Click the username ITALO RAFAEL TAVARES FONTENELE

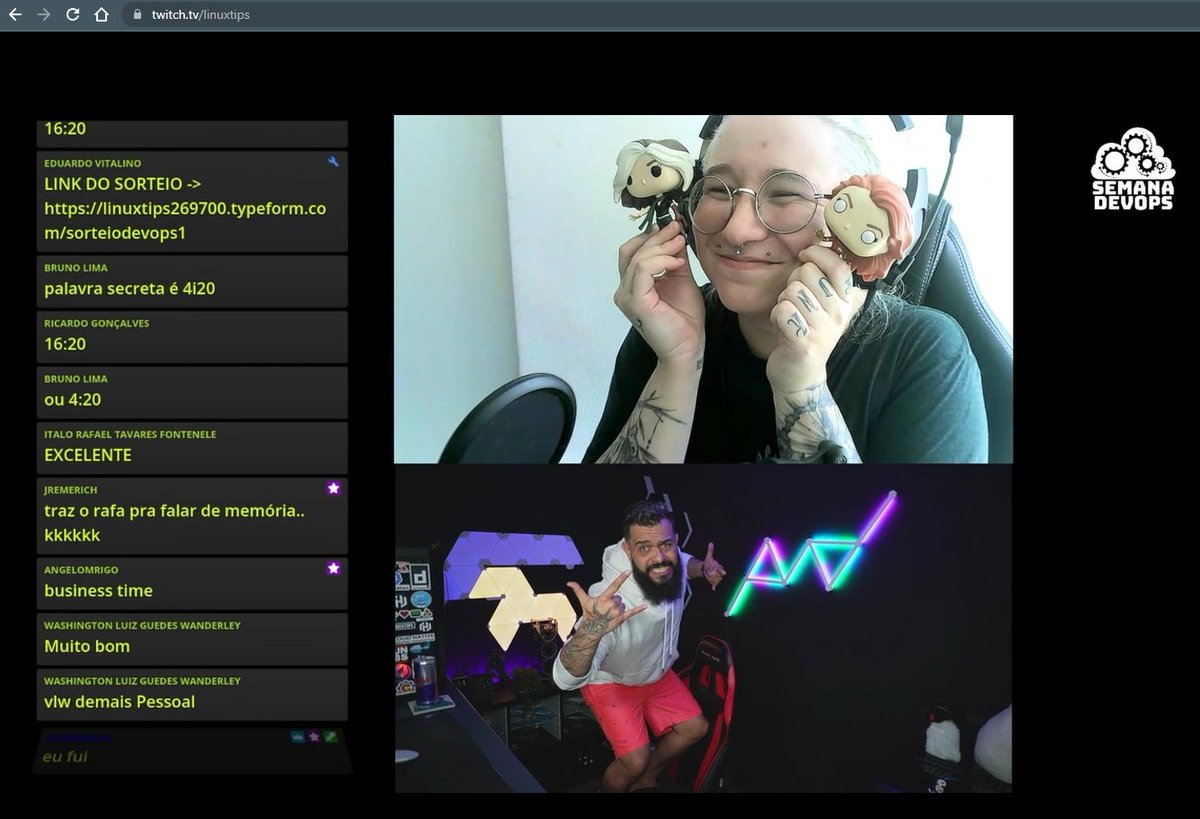coord(130,434)
